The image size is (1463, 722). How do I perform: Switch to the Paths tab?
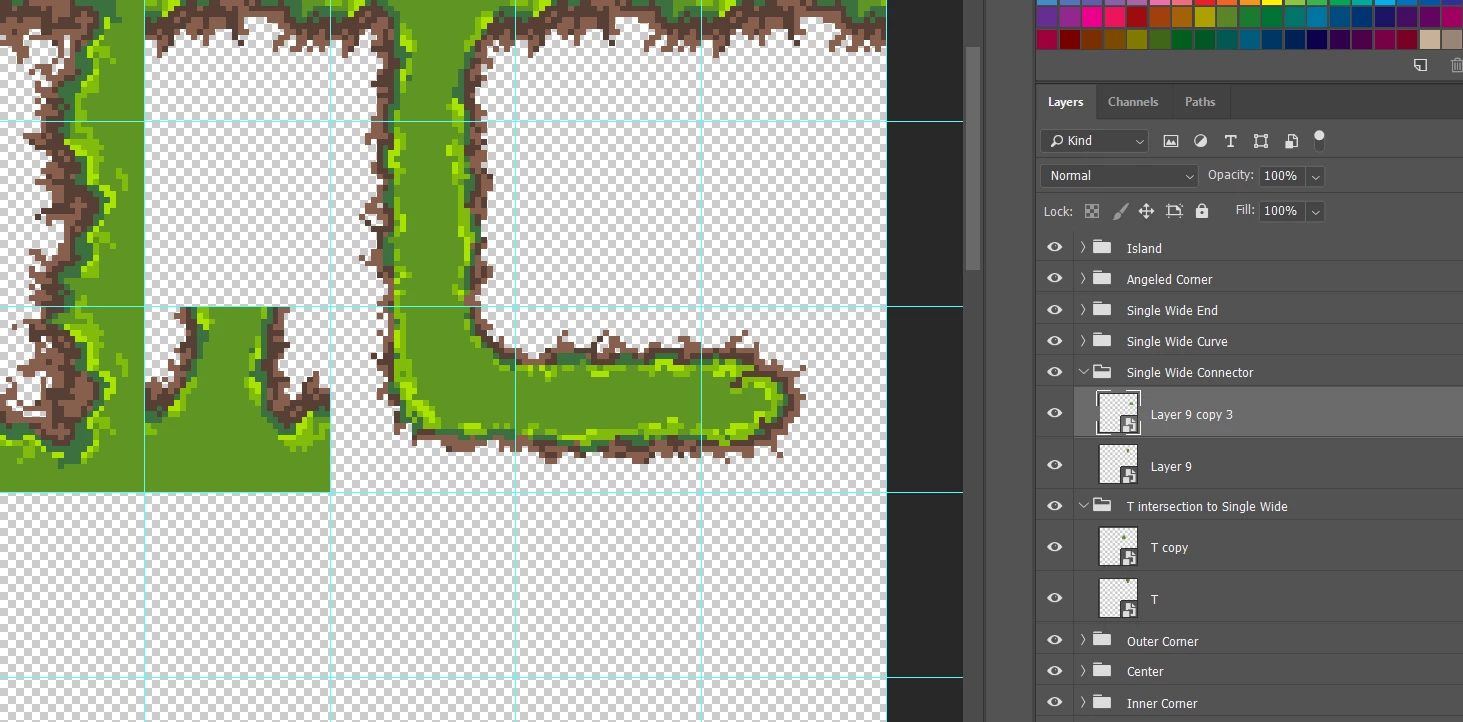point(1200,102)
